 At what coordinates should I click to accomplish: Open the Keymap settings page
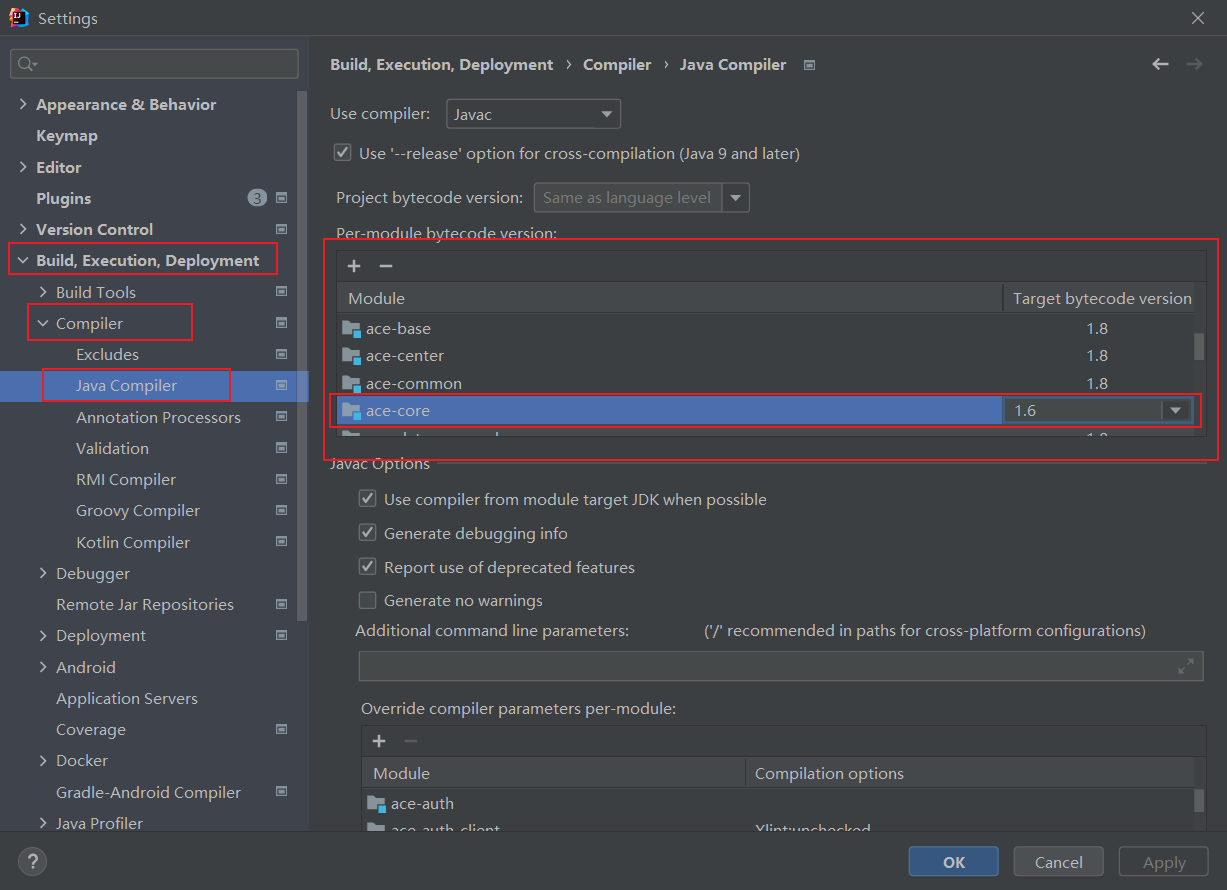pos(67,135)
